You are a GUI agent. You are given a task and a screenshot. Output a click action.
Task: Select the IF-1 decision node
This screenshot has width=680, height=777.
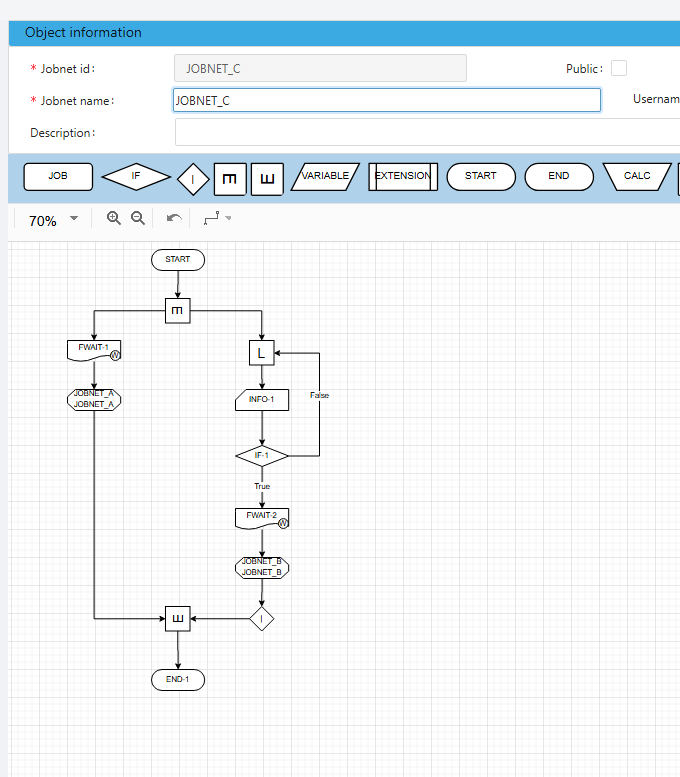262,456
